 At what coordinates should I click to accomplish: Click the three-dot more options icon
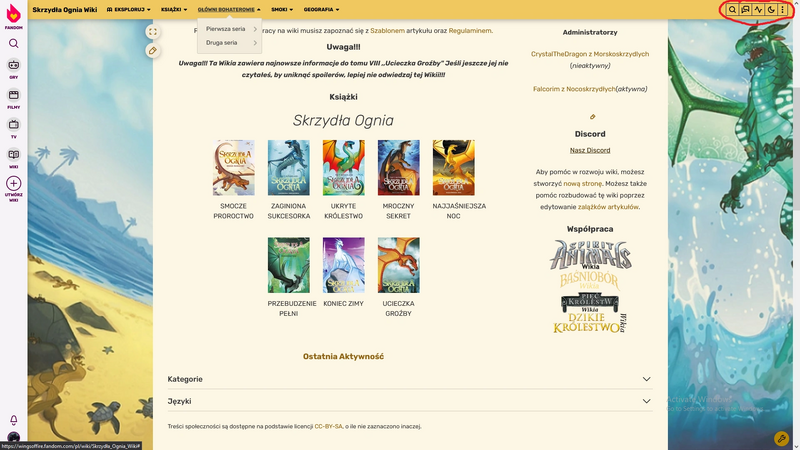783,9
